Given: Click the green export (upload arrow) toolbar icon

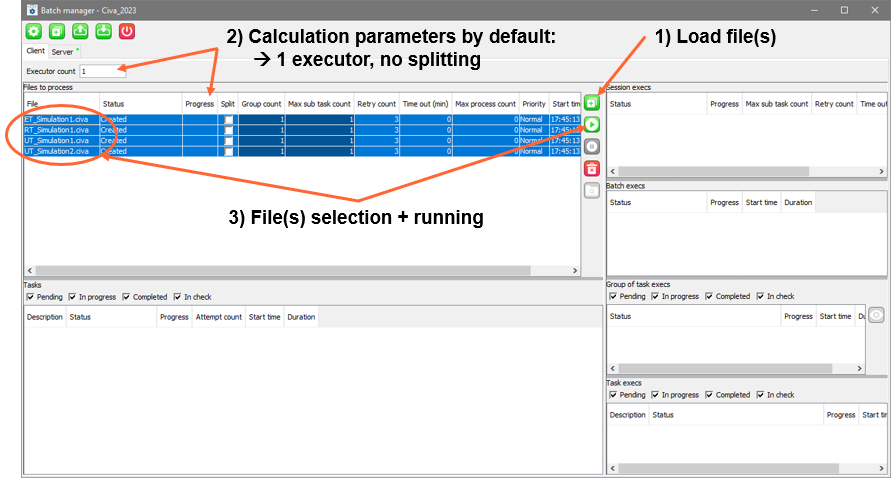Looking at the screenshot, I should (80, 31).
